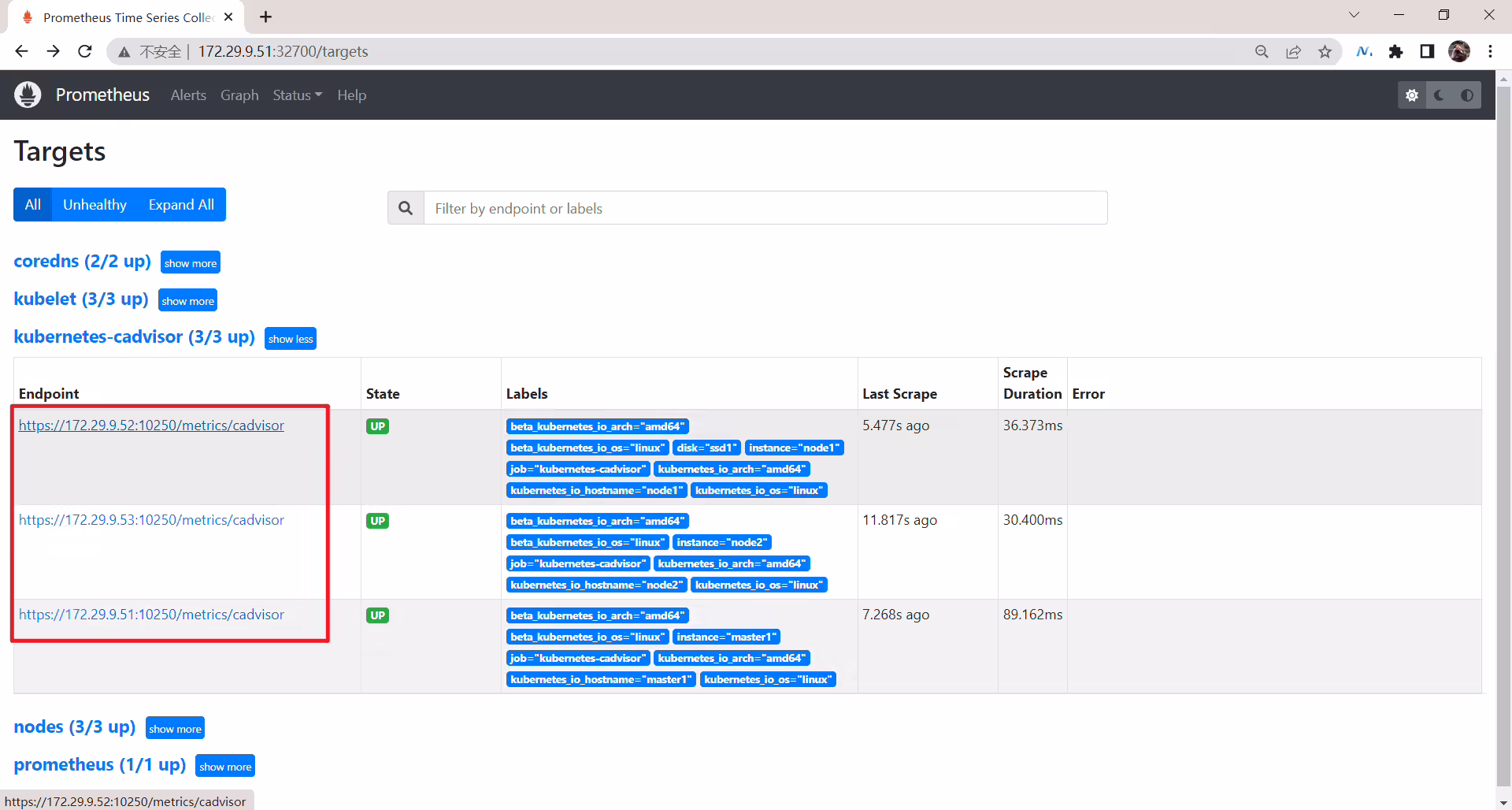Show more for coredns targets
1512x810 pixels.
coord(191,262)
